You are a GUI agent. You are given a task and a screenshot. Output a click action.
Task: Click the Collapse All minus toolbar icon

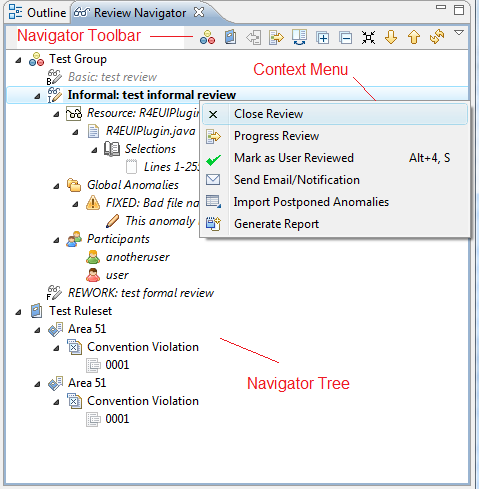[346, 38]
